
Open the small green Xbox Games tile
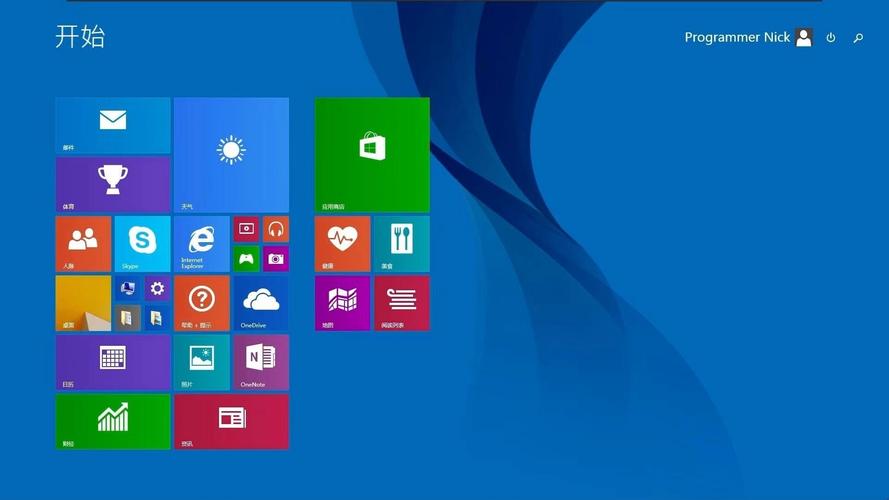246,259
